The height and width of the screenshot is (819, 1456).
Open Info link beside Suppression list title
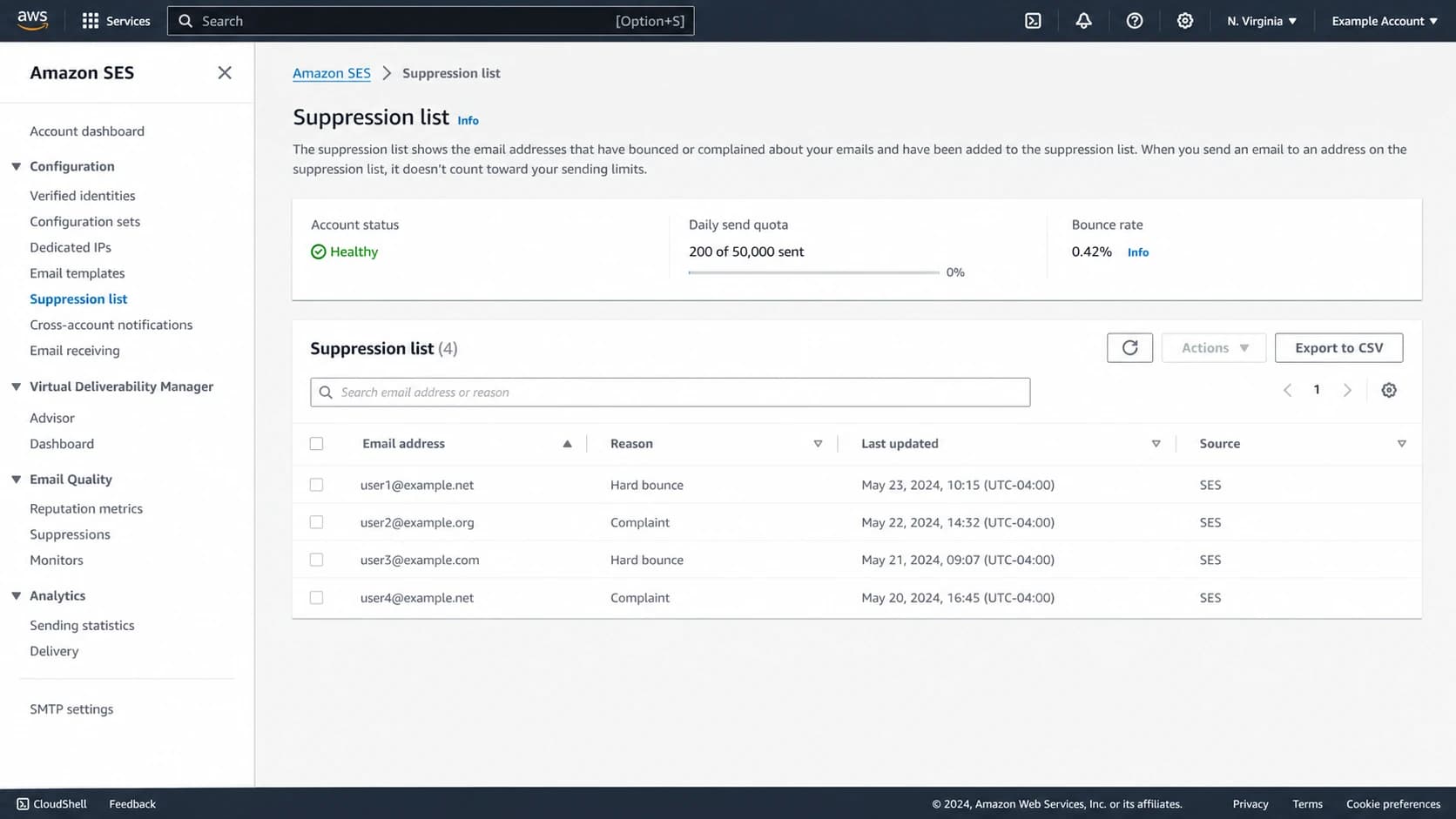468,121
